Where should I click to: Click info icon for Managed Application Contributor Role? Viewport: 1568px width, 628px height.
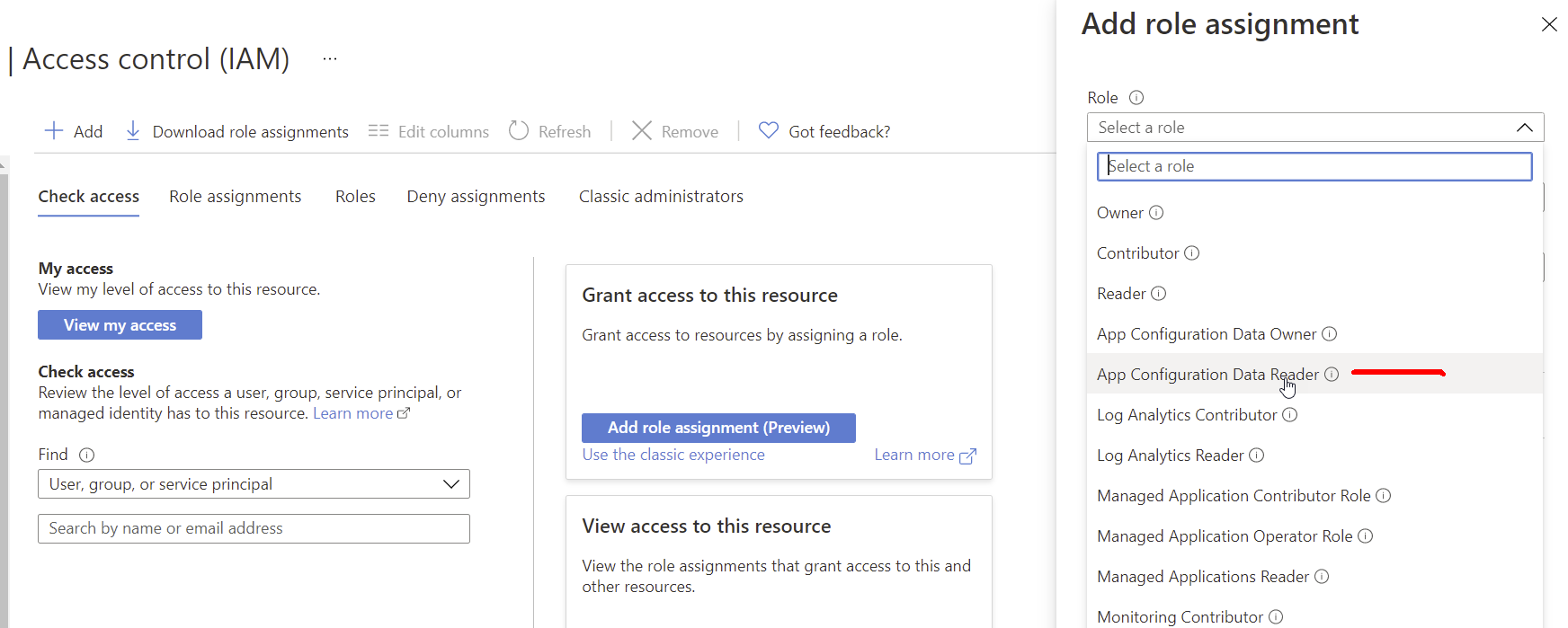point(1384,496)
